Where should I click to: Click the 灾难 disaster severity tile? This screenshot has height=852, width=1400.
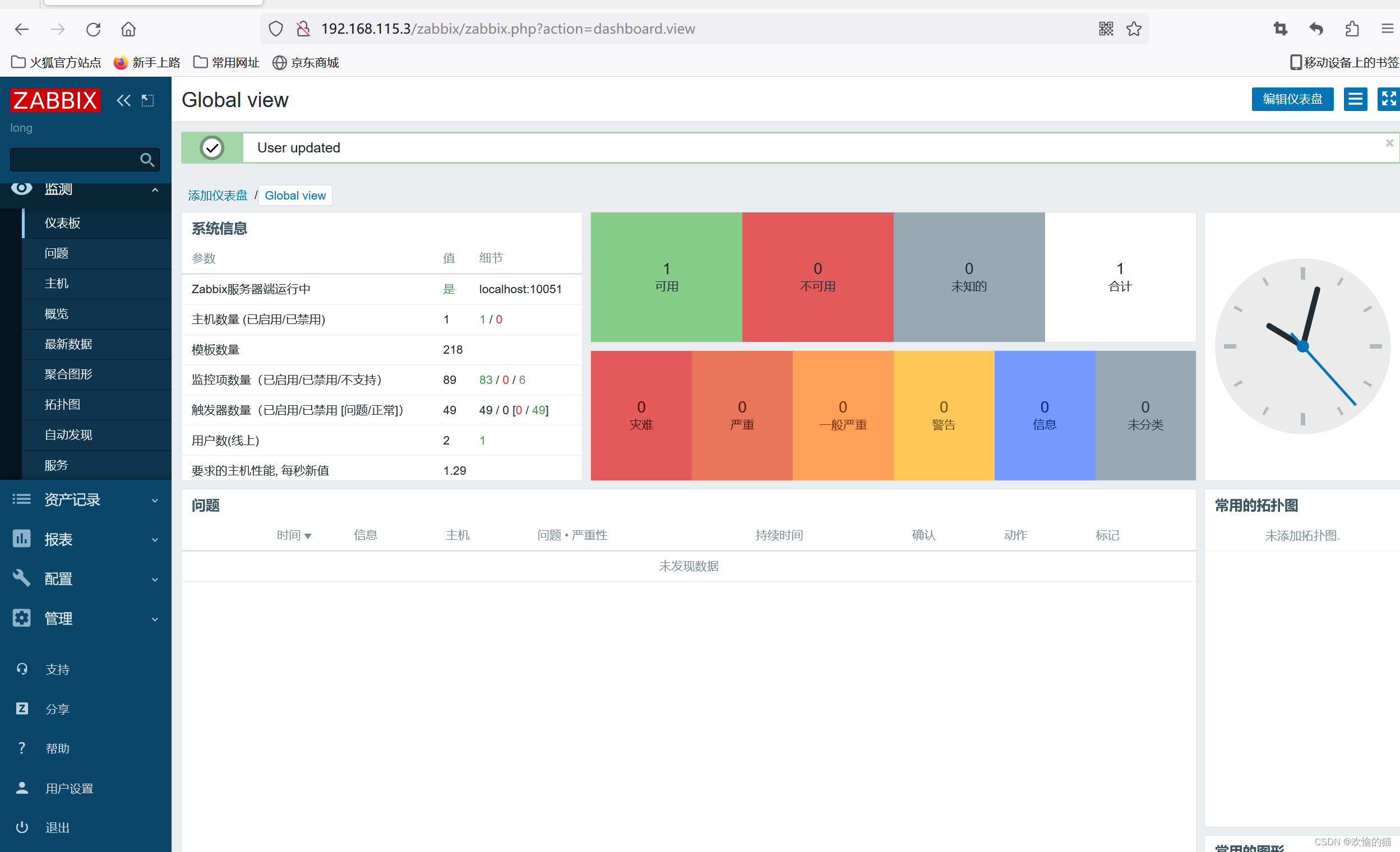641,416
